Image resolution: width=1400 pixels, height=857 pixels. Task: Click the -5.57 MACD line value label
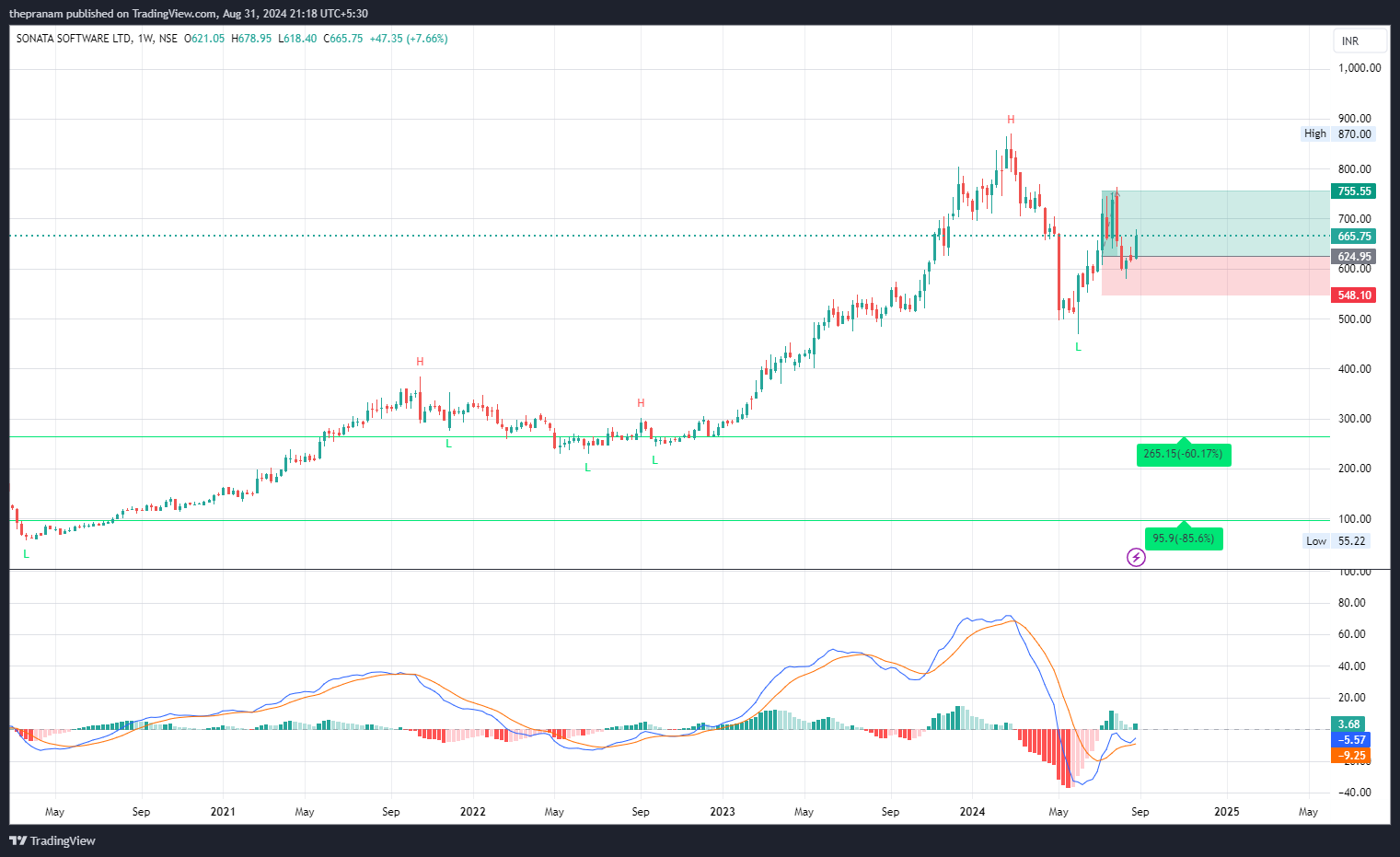click(1351, 740)
